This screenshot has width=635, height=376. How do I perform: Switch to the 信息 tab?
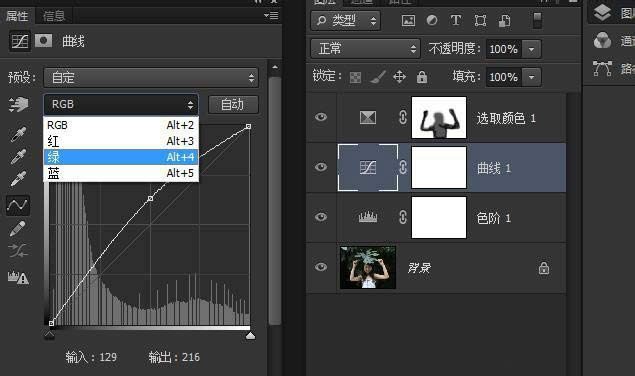[54, 16]
